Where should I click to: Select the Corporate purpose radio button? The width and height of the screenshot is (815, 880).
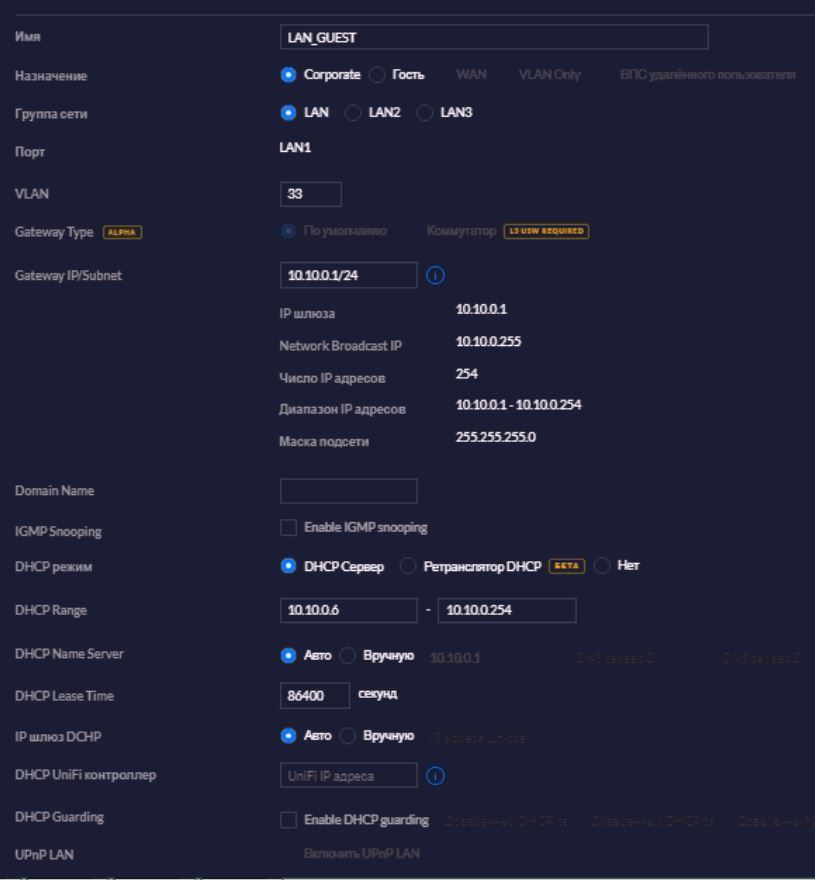tap(289, 75)
